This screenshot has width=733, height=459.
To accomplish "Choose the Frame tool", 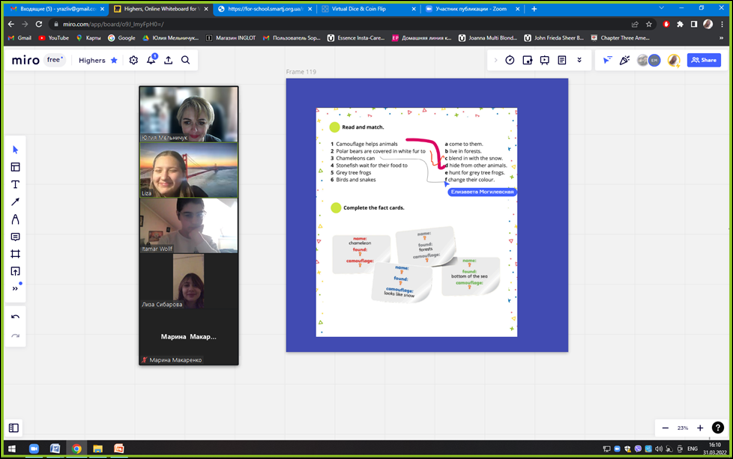I will 15,254.
